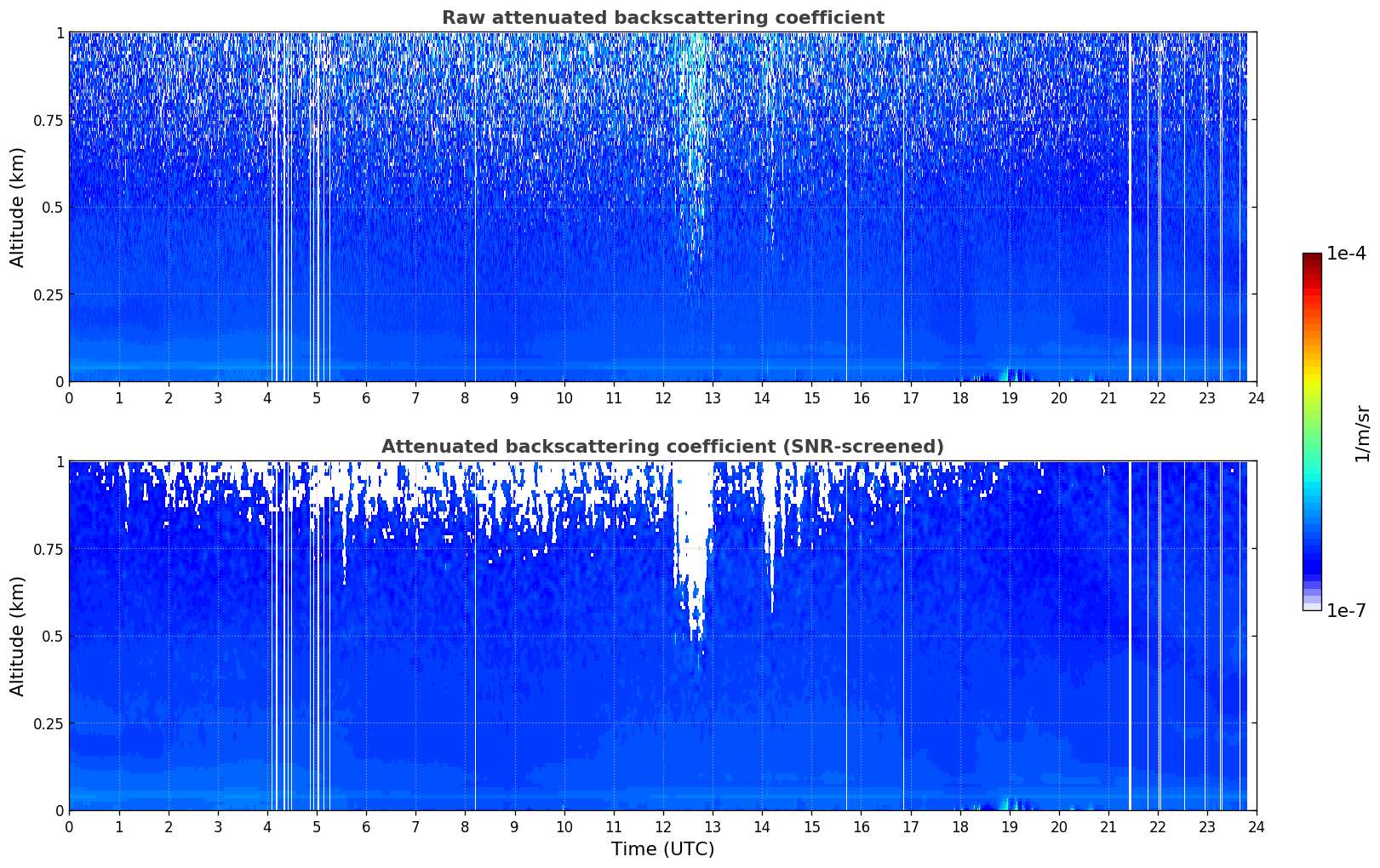1380x868 pixels.
Task: Click the '21' hour tick under the SNR-screened plot
Action: coord(1108,827)
